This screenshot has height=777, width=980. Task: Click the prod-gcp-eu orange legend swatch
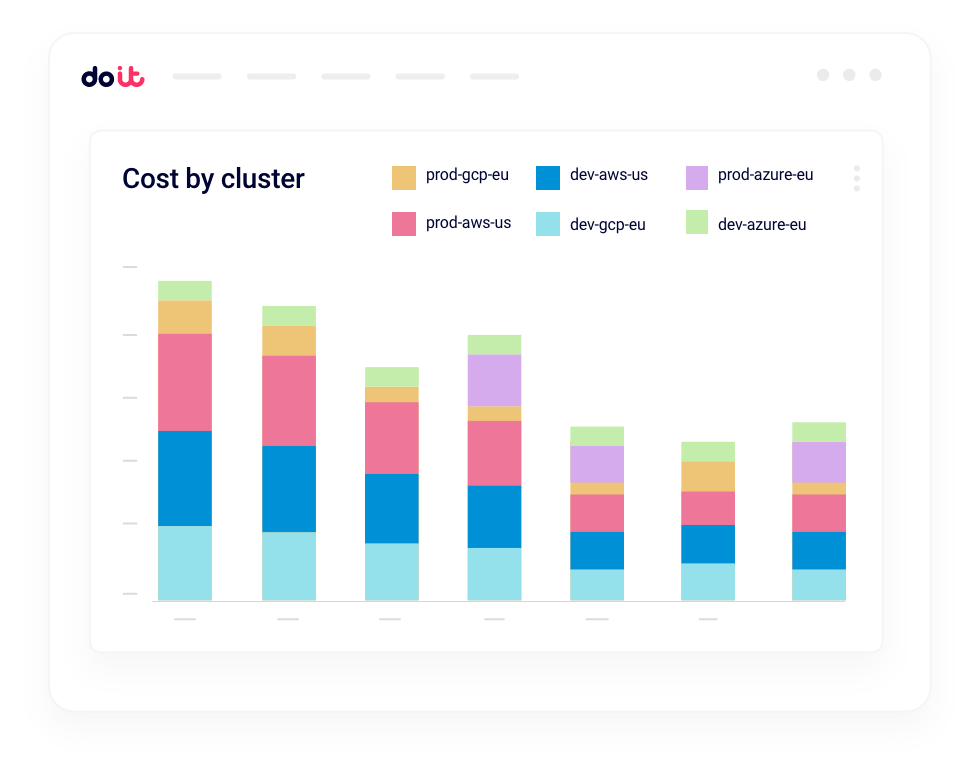coord(403,178)
